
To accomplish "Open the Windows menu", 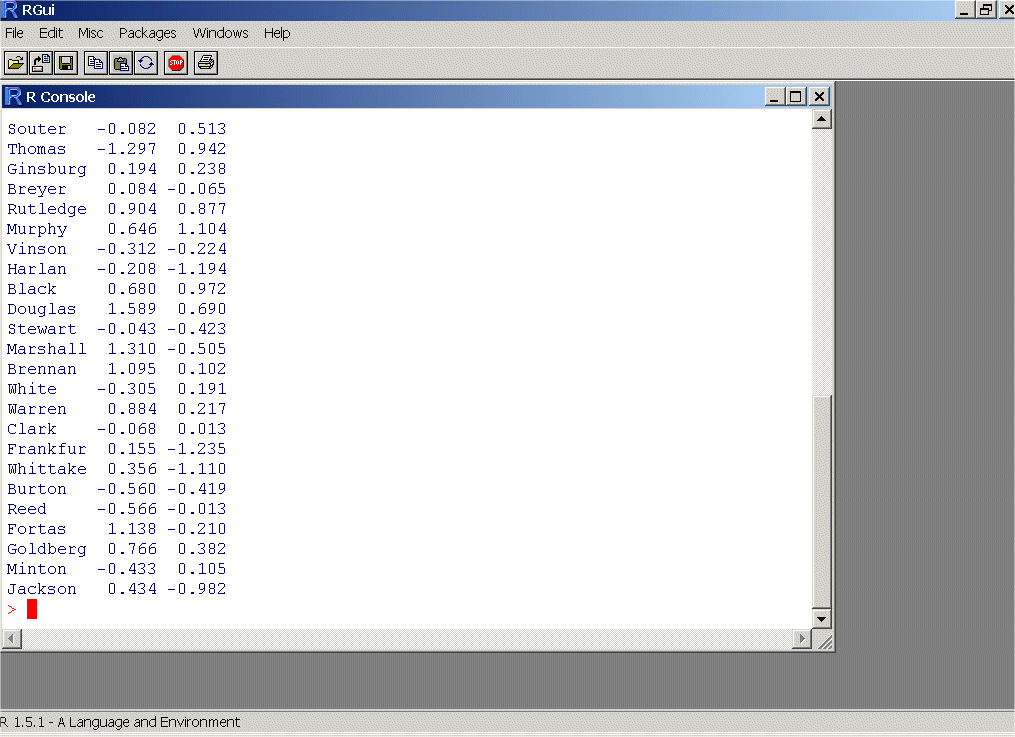I will [220, 33].
